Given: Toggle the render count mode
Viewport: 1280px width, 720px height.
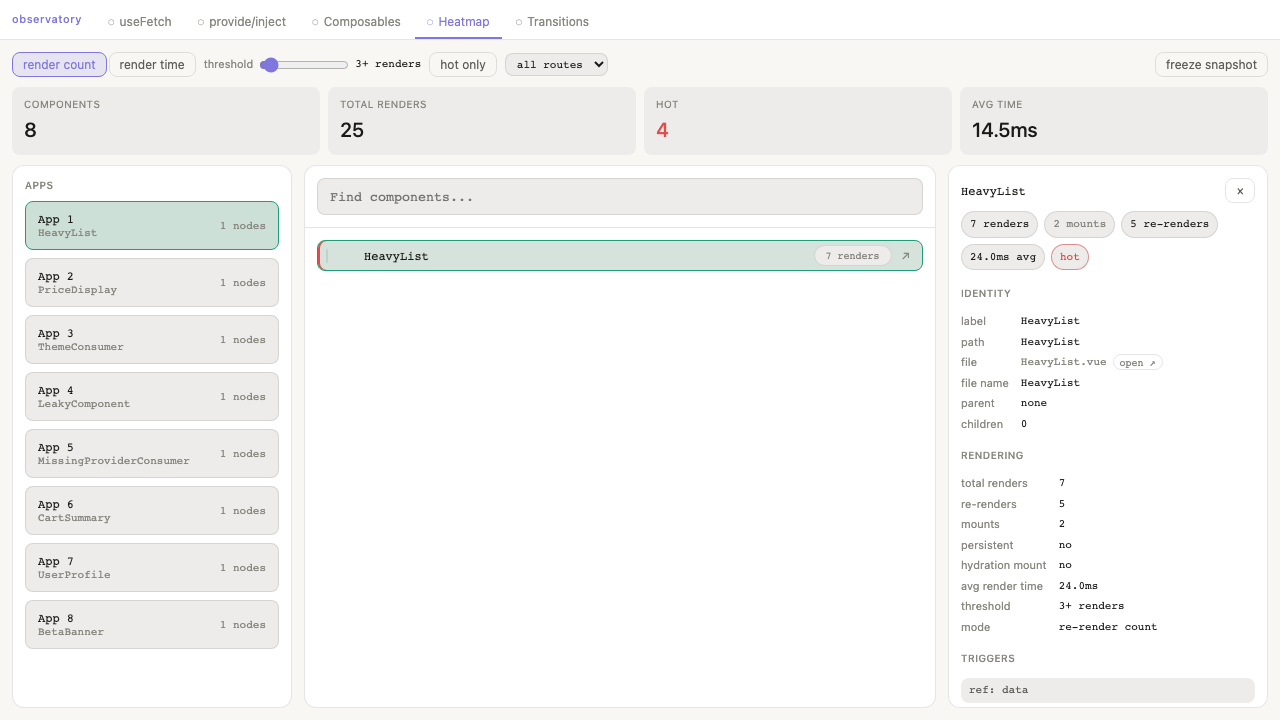Looking at the screenshot, I should pos(59,65).
